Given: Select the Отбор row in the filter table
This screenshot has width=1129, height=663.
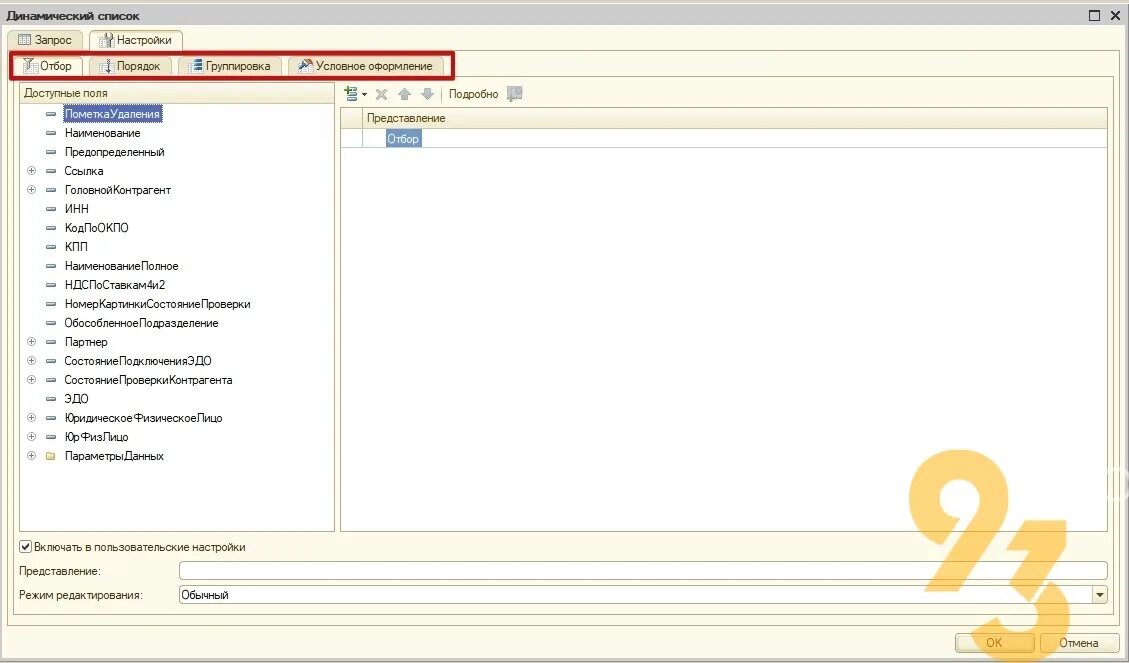Looking at the screenshot, I should click(x=724, y=139).
